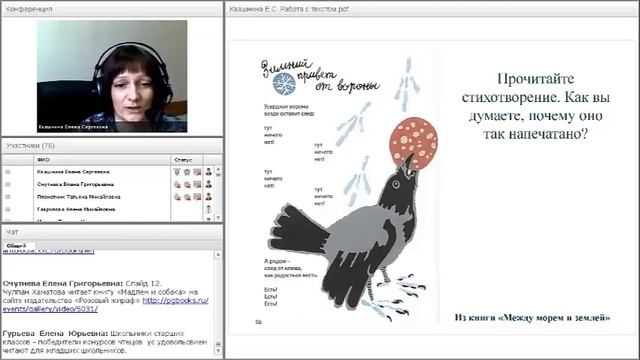Image resolution: width=640 pixels, height=360 pixels.
Task: Click the second status icon in Татьяна Михайловна's row
Action: tap(187, 197)
